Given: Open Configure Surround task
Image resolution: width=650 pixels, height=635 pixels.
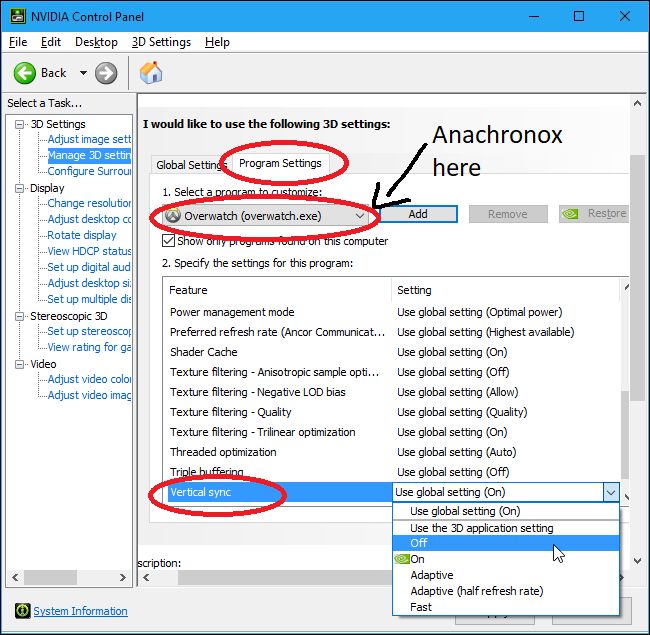Looking at the screenshot, I should [x=89, y=171].
